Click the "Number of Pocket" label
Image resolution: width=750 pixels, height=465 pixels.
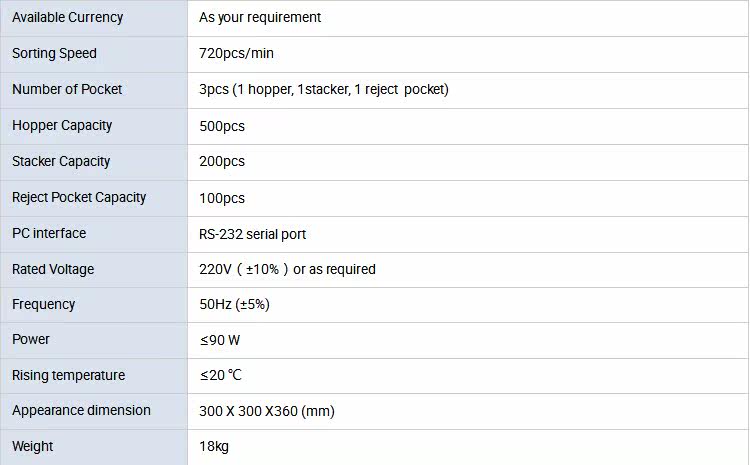point(67,89)
